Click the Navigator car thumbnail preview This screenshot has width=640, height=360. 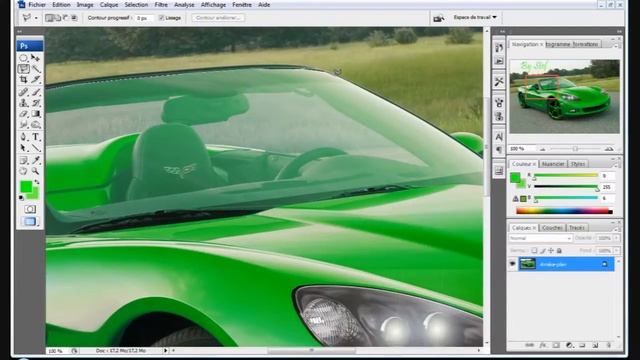point(564,96)
